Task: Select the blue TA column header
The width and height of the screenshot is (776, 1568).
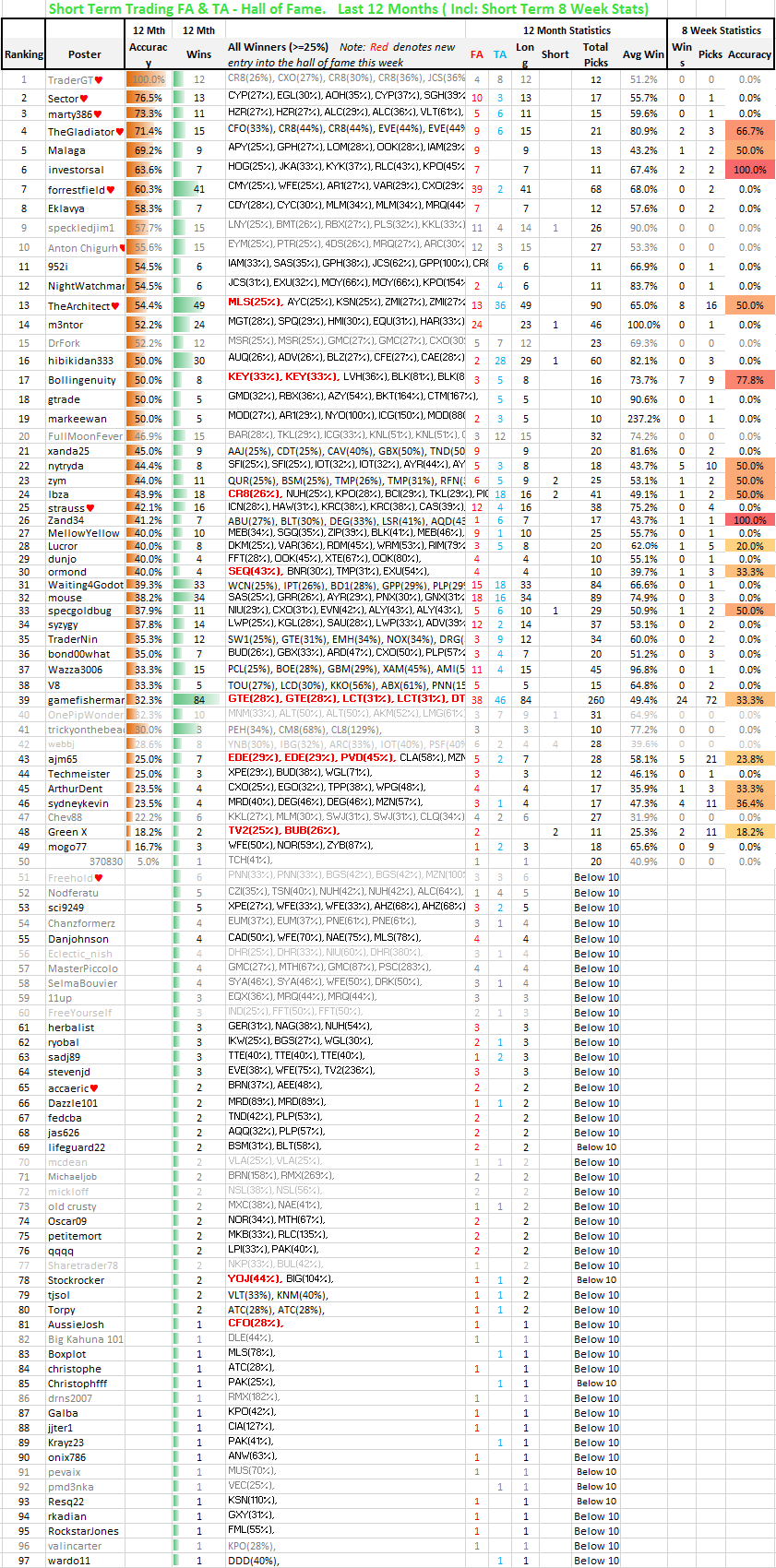Action: [500, 54]
